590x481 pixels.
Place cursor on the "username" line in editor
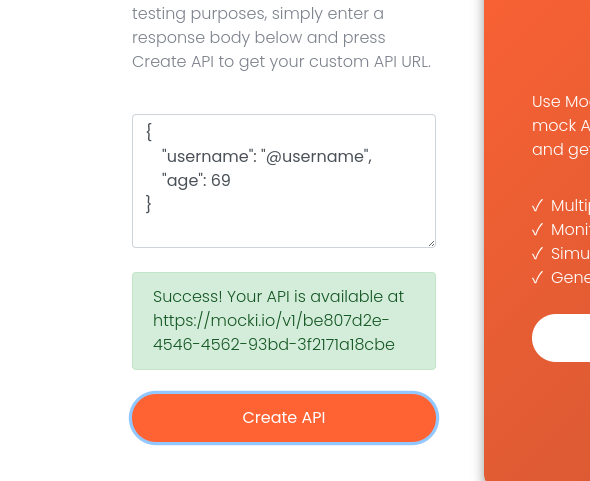pos(267,156)
